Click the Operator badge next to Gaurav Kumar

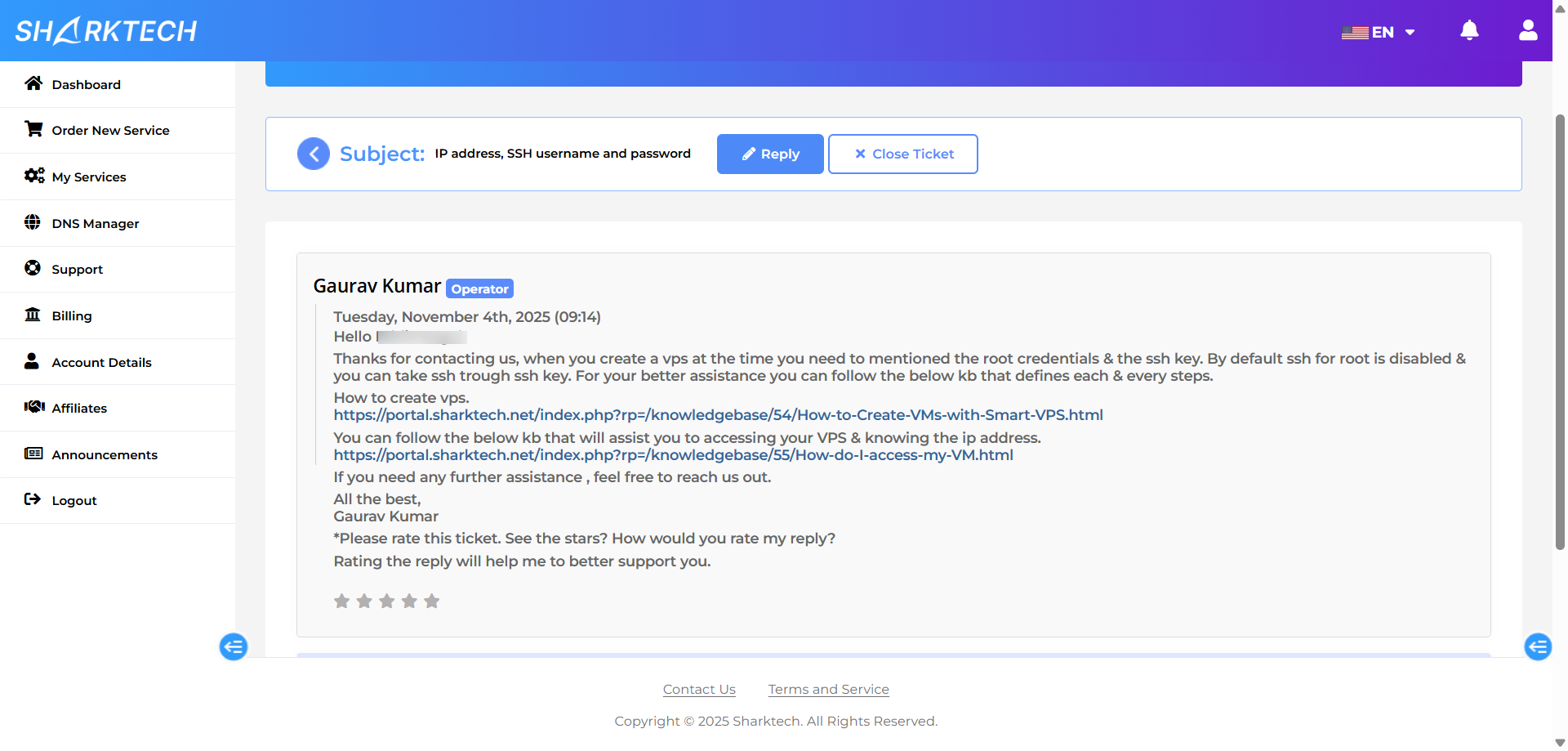[x=480, y=288]
